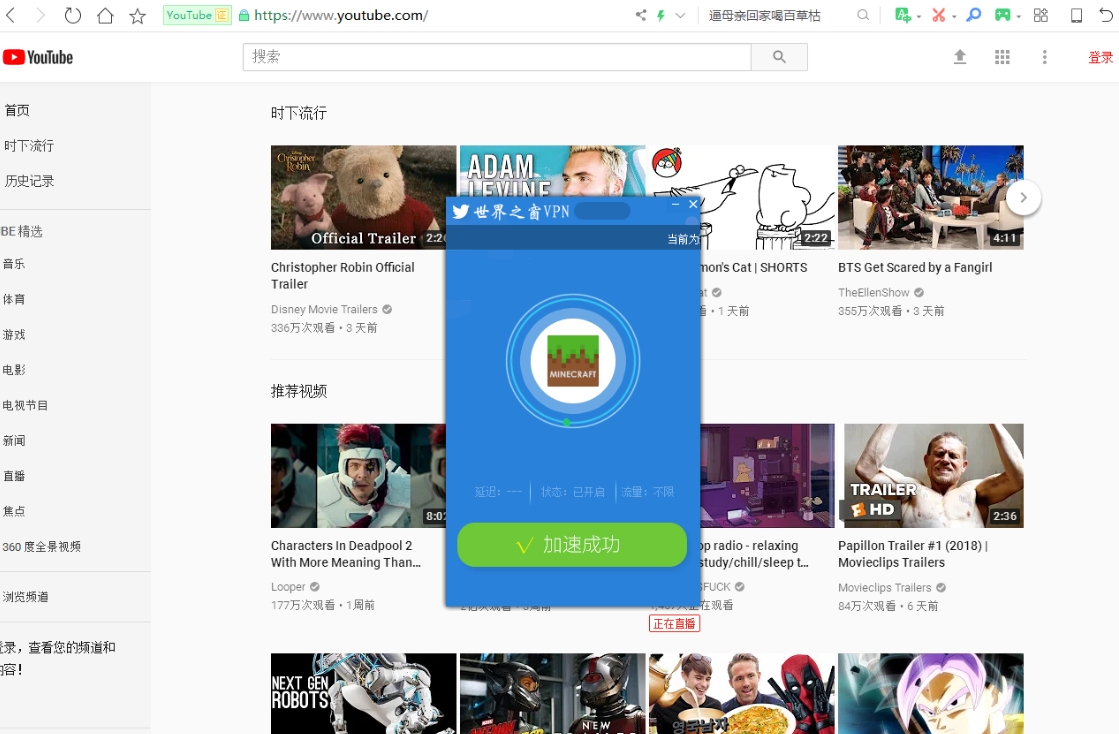The image size is (1119, 734).
Task: Open 游戏 category in sidebar
Action: 14,335
